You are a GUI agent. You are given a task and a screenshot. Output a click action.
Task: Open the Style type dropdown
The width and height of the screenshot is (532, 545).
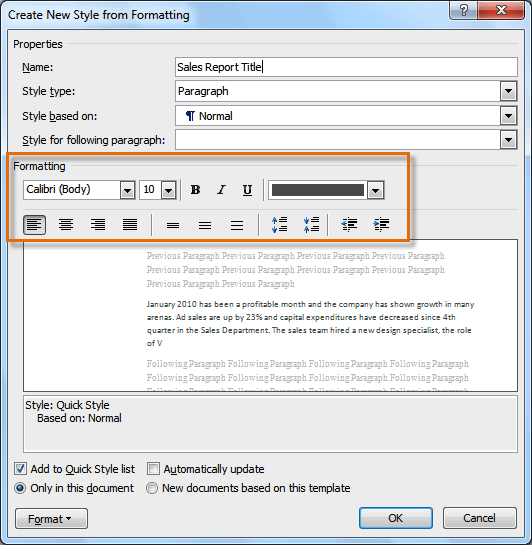tap(508, 91)
